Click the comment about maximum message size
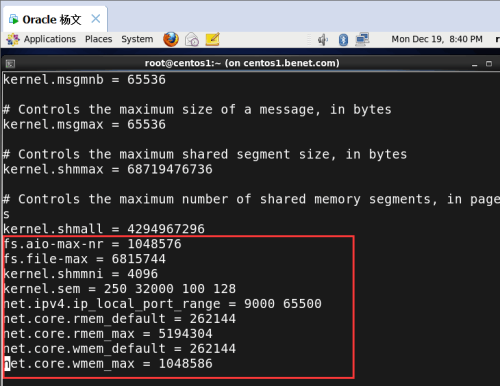Image resolution: width=500 pixels, height=386 pixels. click(197, 110)
